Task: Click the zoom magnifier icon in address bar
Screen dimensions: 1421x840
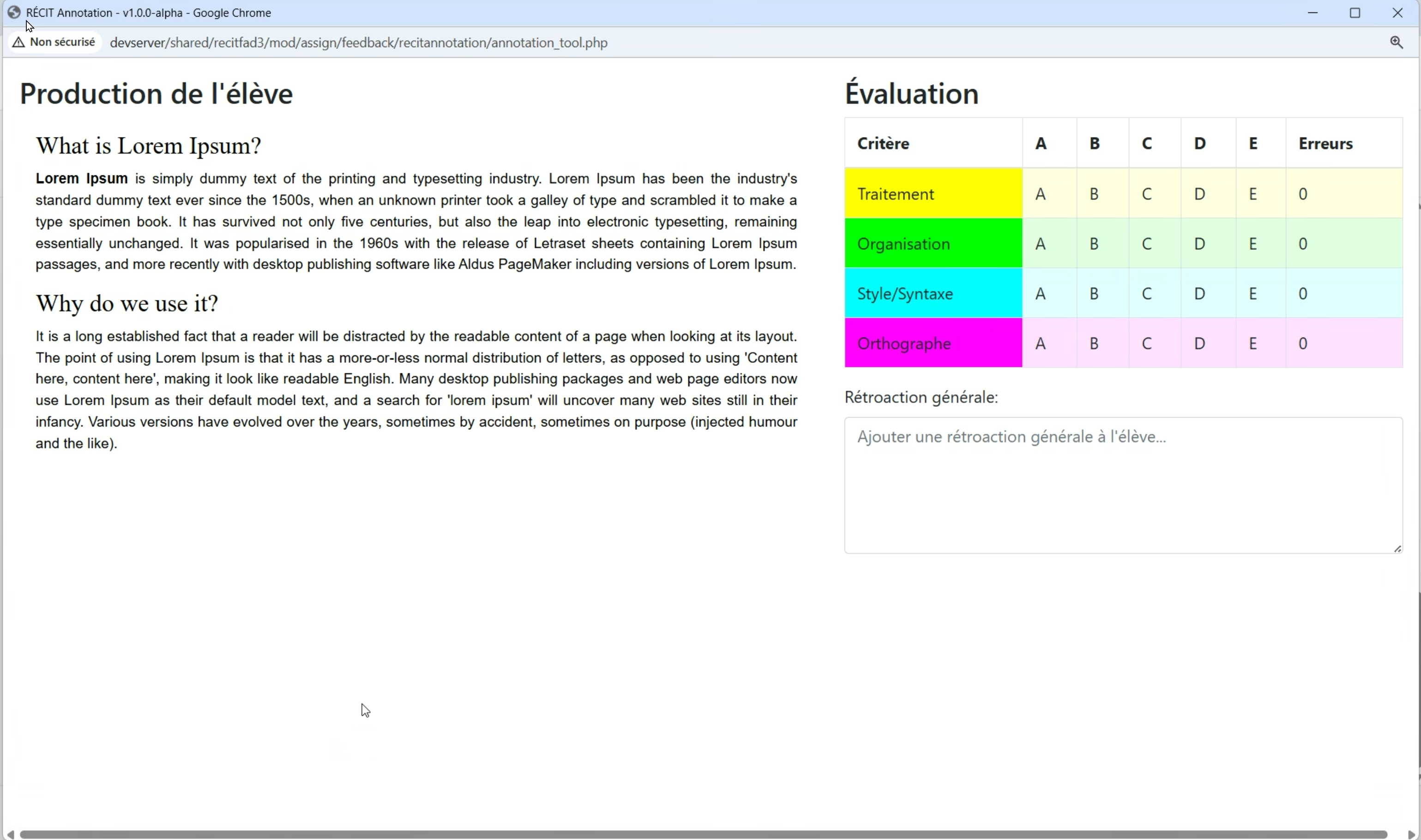Action: tap(1396, 42)
